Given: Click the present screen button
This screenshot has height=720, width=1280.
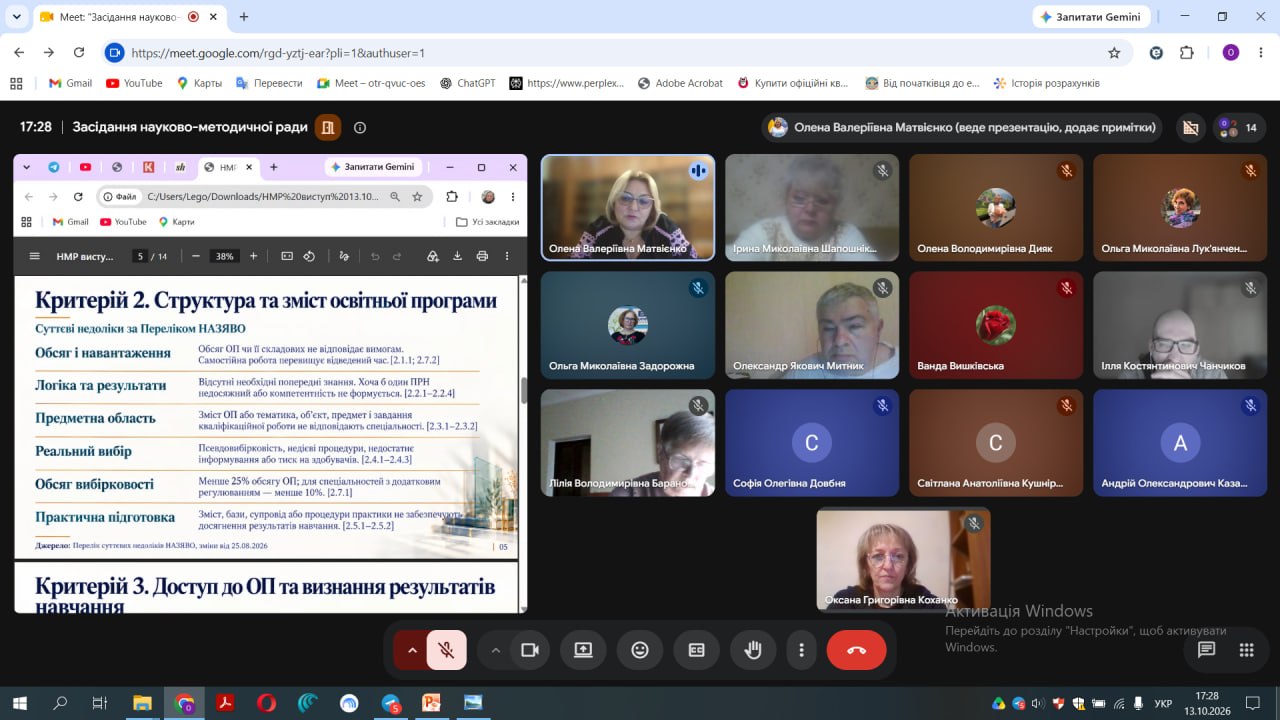Looking at the screenshot, I should coord(583,650).
